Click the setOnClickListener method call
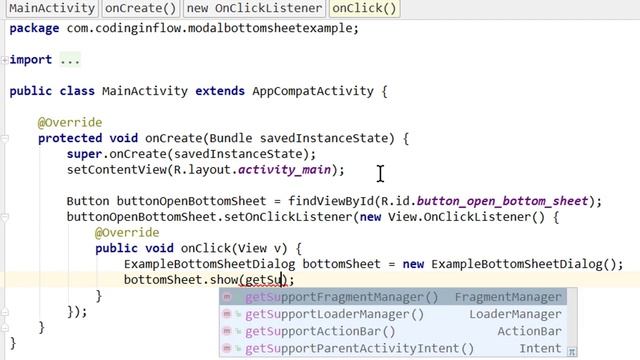 (288, 217)
